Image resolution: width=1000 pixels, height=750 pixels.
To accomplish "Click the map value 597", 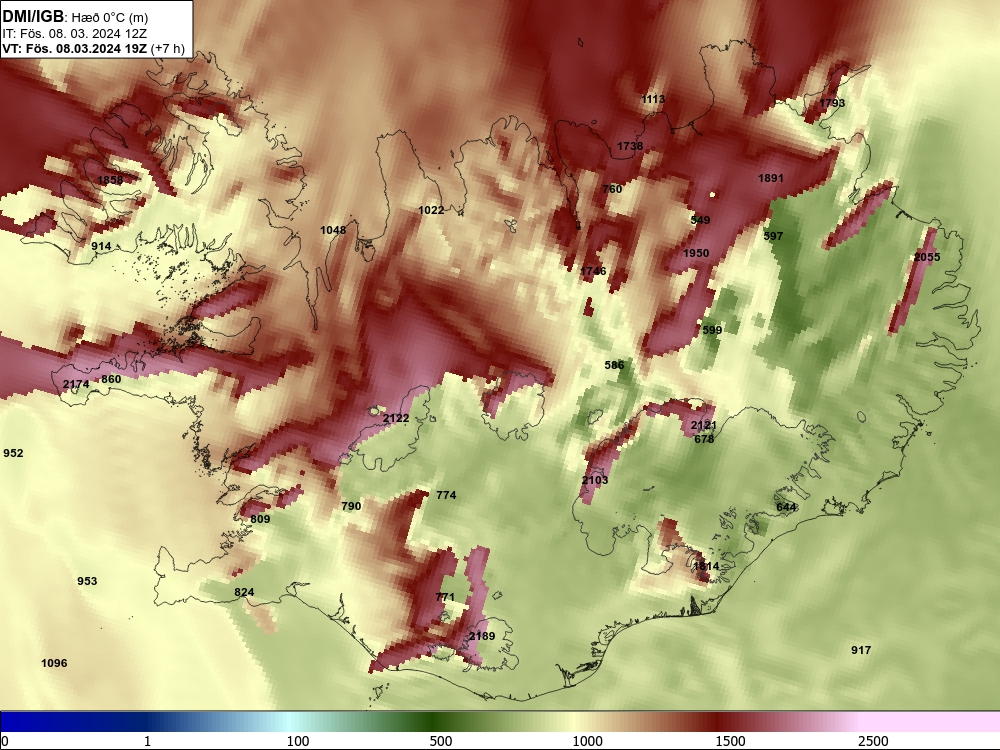I will coord(773,236).
